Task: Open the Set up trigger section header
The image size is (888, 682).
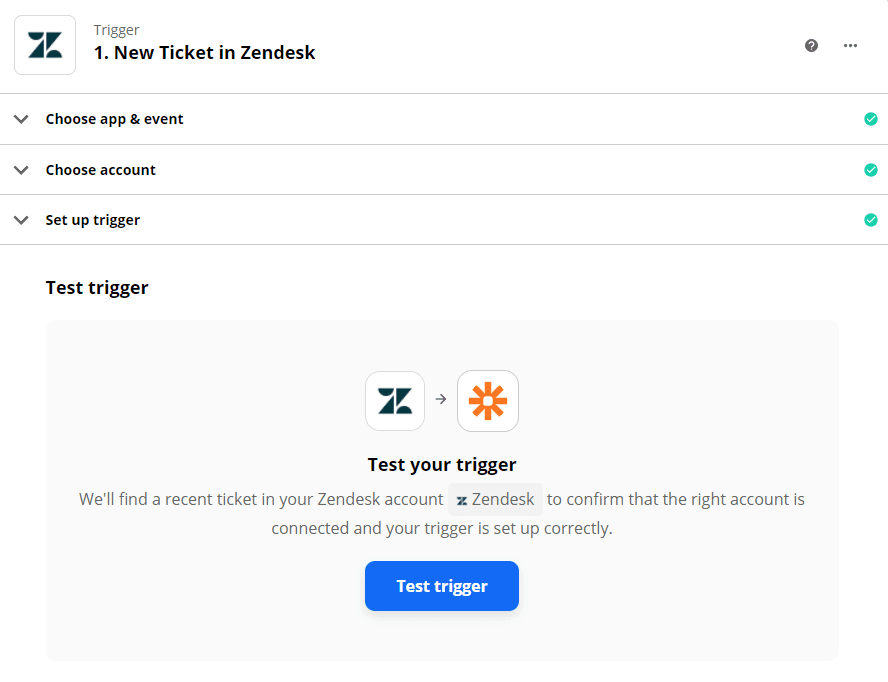Action: coord(92,219)
